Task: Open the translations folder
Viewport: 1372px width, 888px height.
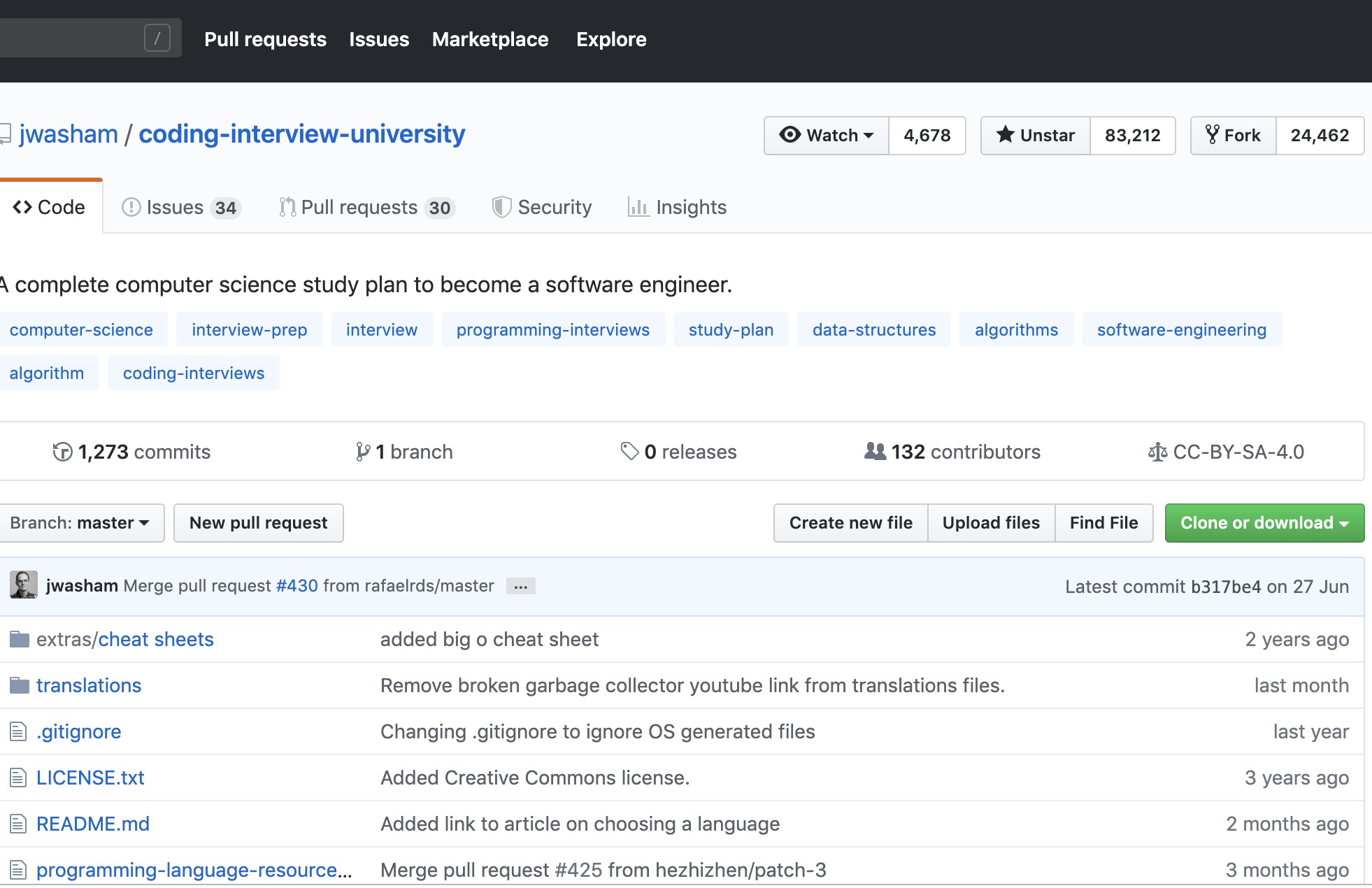Action: point(89,685)
